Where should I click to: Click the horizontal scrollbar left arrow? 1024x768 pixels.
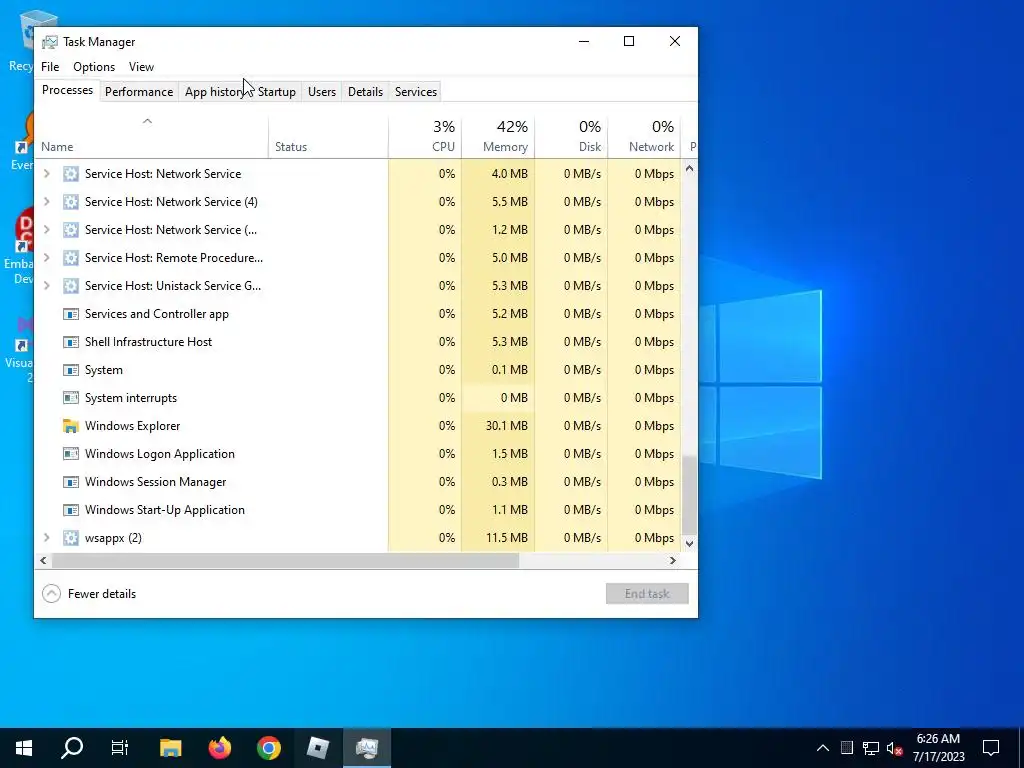pyautogui.click(x=43, y=560)
